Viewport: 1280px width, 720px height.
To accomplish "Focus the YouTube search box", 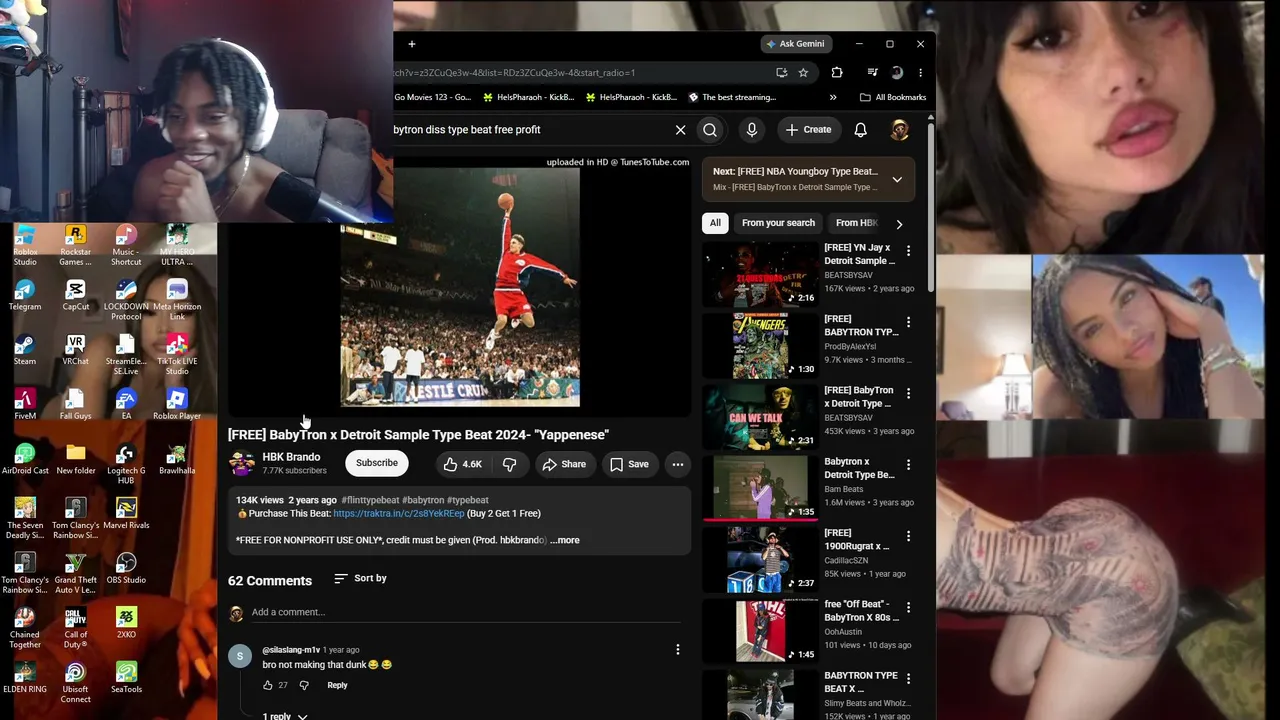I will pyautogui.click(x=530, y=130).
